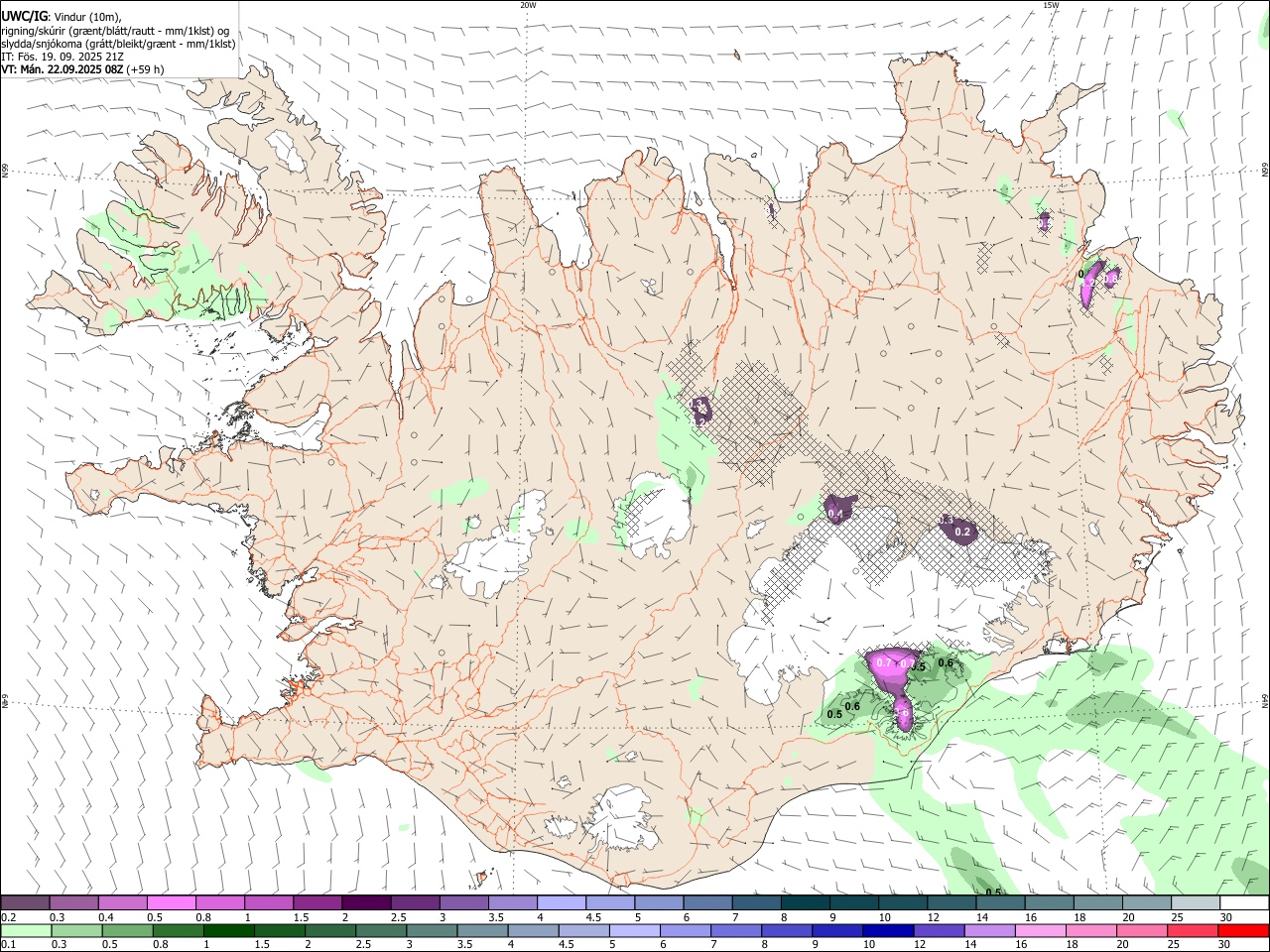
Task: Click the pale mint 0.1 swatch in rain legend
Action: [x=26, y=931]
